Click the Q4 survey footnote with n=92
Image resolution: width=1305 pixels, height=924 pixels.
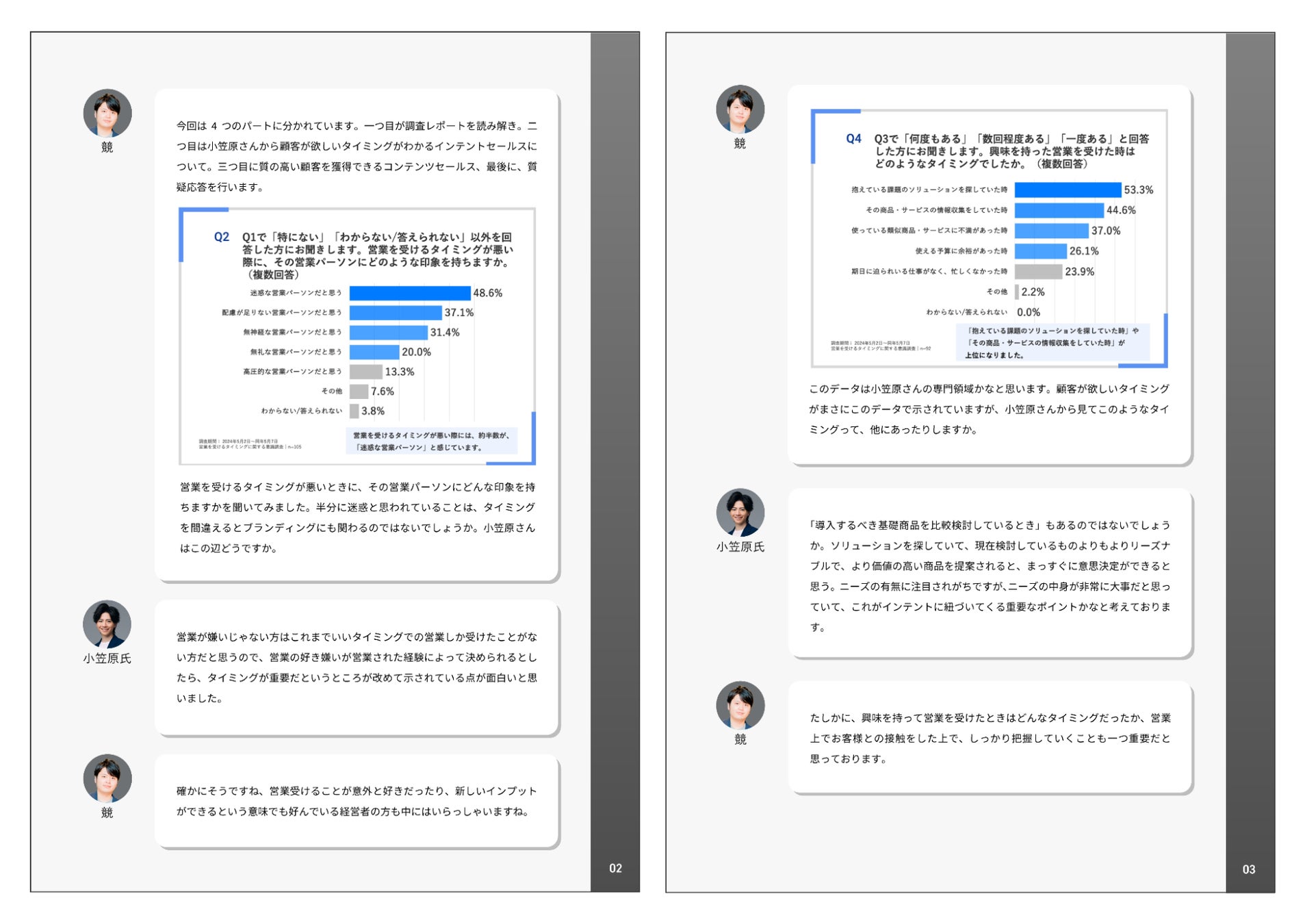point(881,346)
